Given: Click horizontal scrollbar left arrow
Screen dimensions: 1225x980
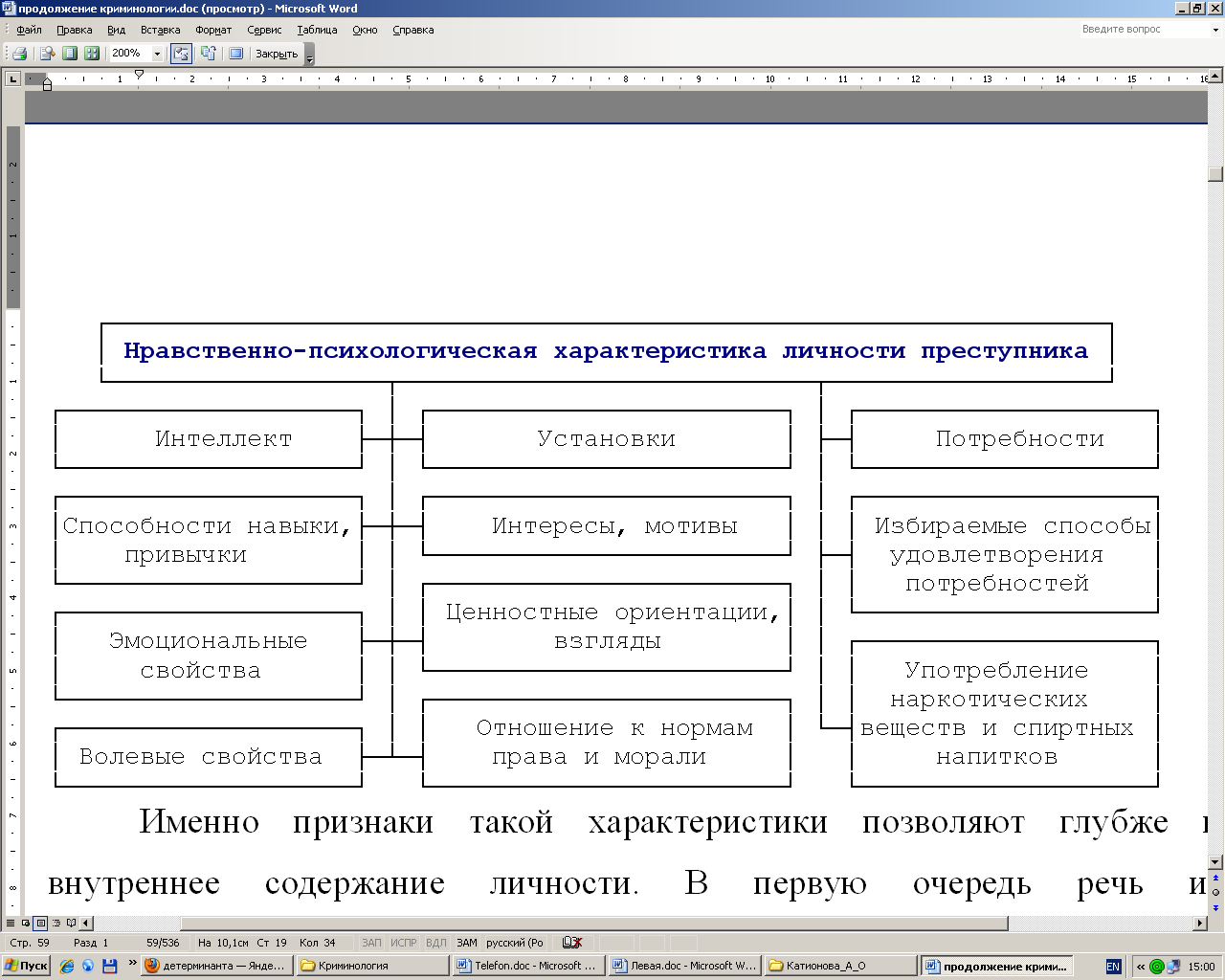Looking at the screenshot, I should [86, 924].
